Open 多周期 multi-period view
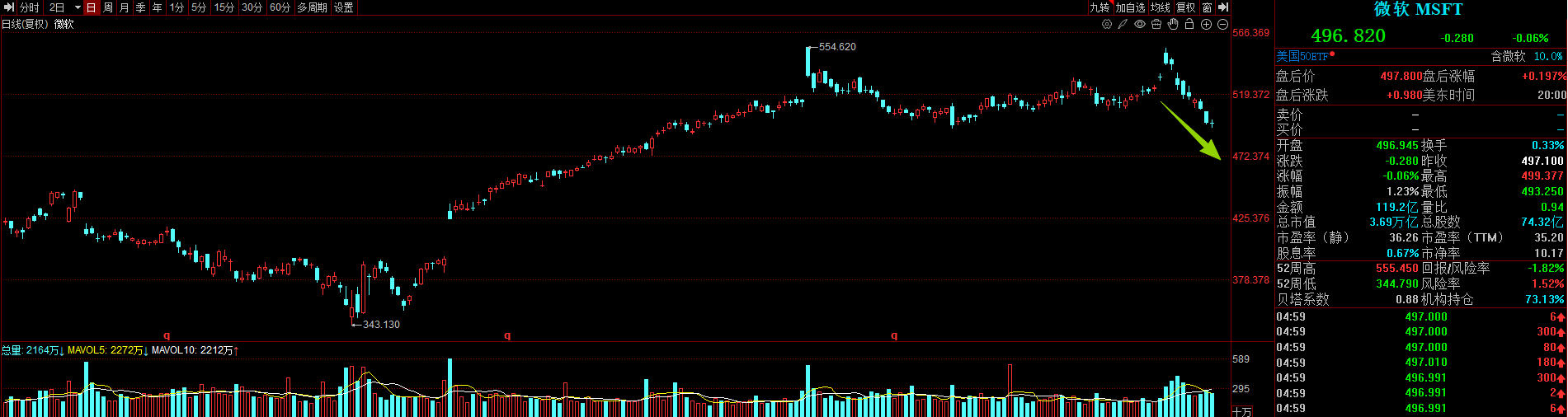The height and width of the screenshot is (417, 1568). point(312,7)
